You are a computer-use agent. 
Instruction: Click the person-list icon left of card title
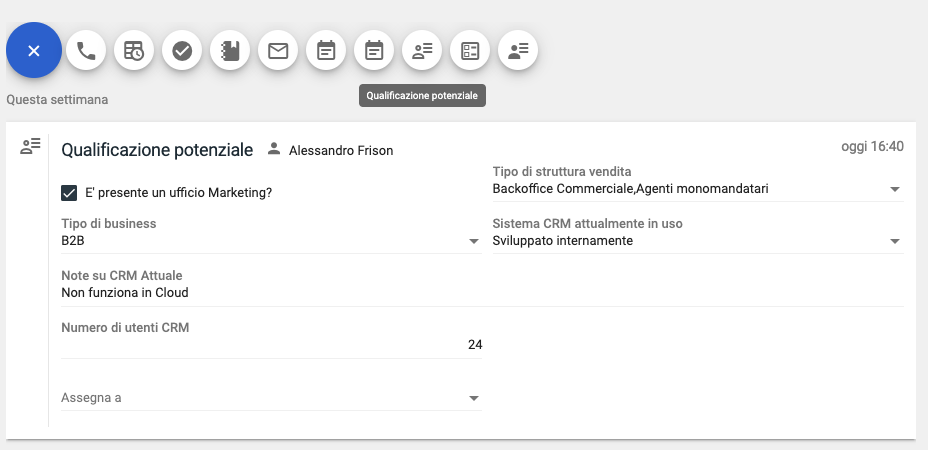click(30, 147)
